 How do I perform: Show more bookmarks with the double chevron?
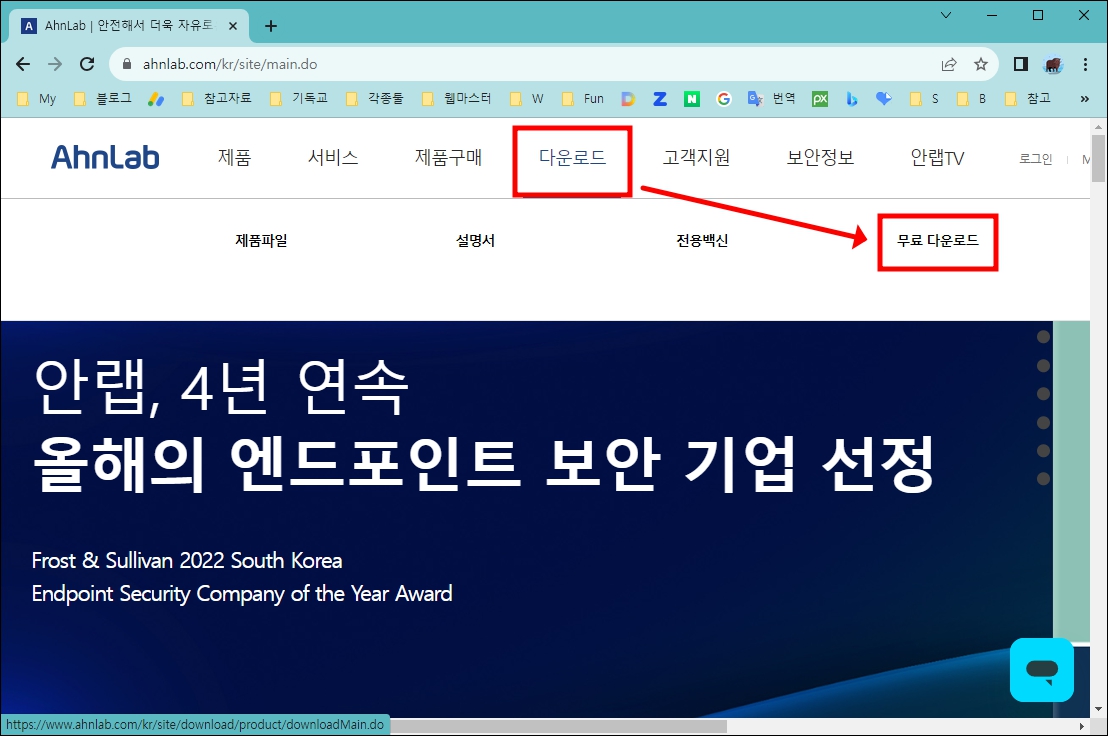coord(1085,99)
